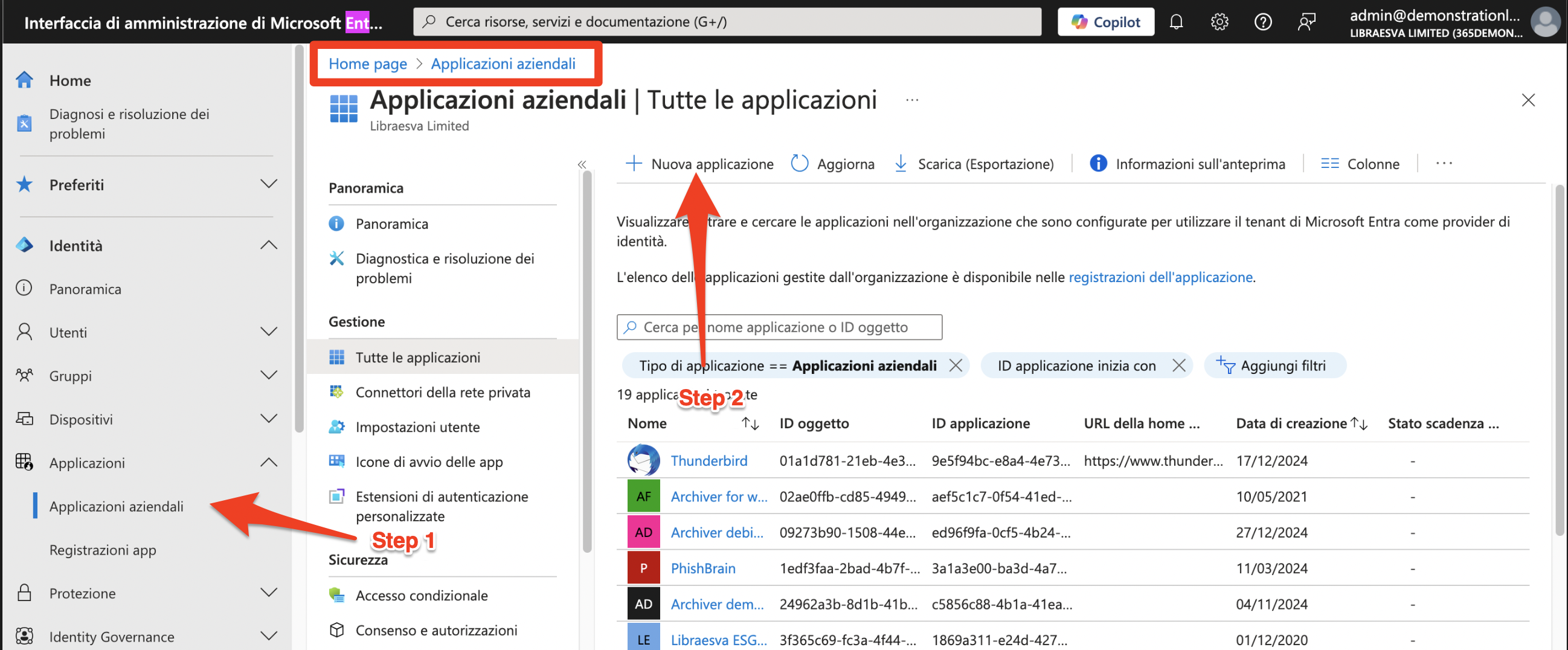Click Scarica (Esportazione) button
The image size is (1568, 650).
coord(974,164)
